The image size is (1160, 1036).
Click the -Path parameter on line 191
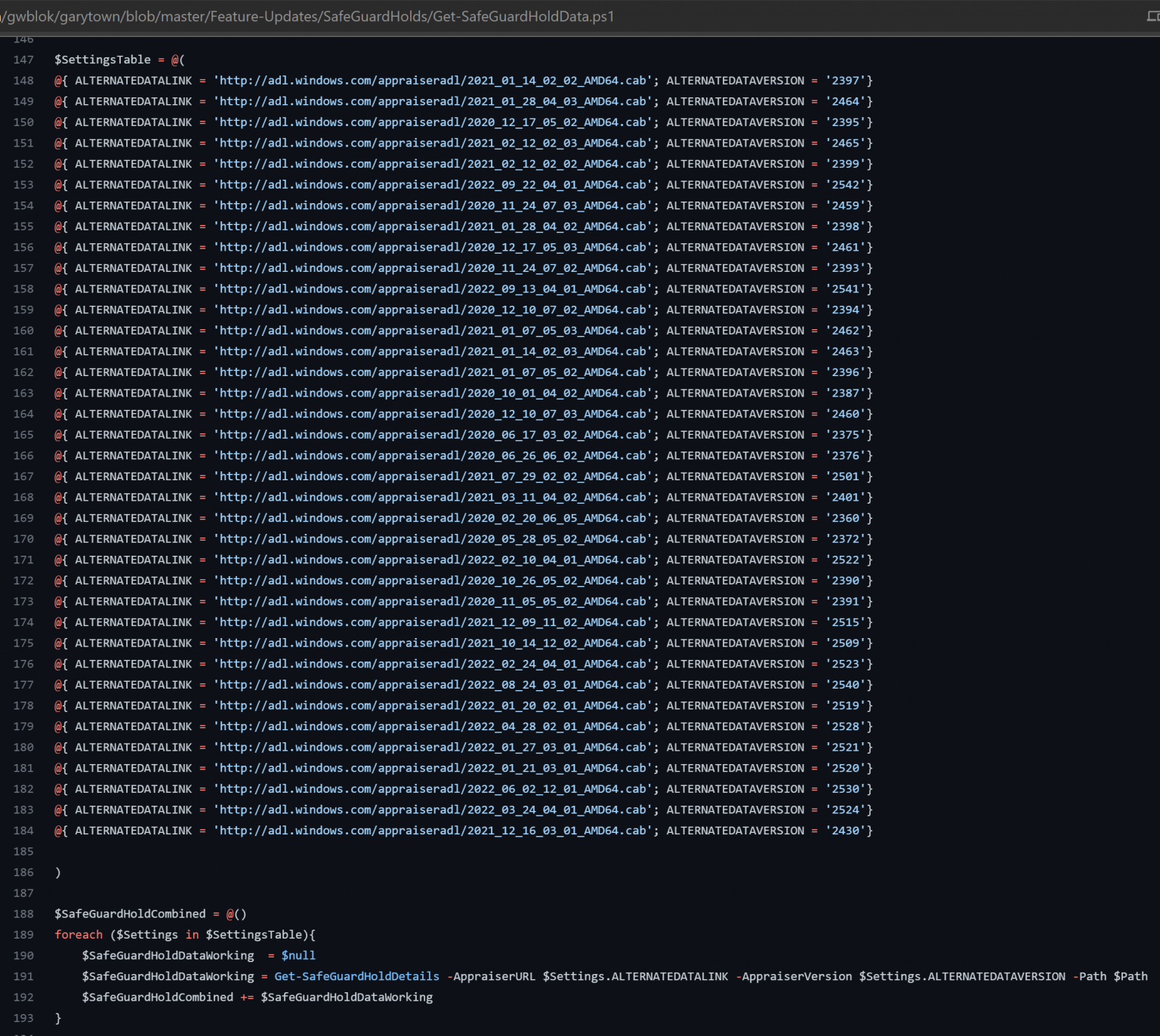tap(1090, 976)
